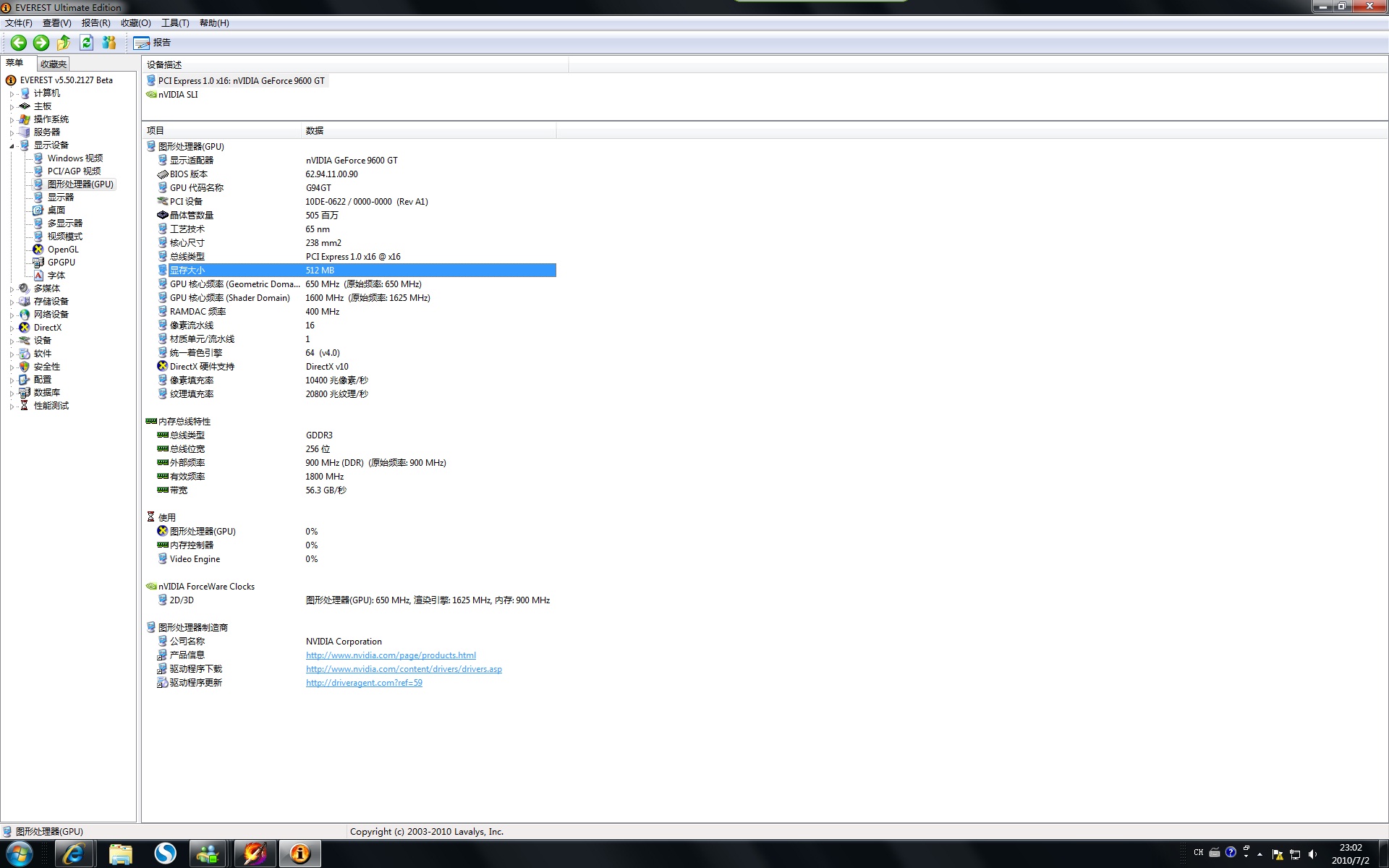Viewport: 1389px width, 868px height.
Task: Open the nvidia.com products.html link
Action: (x=391, y=655)
